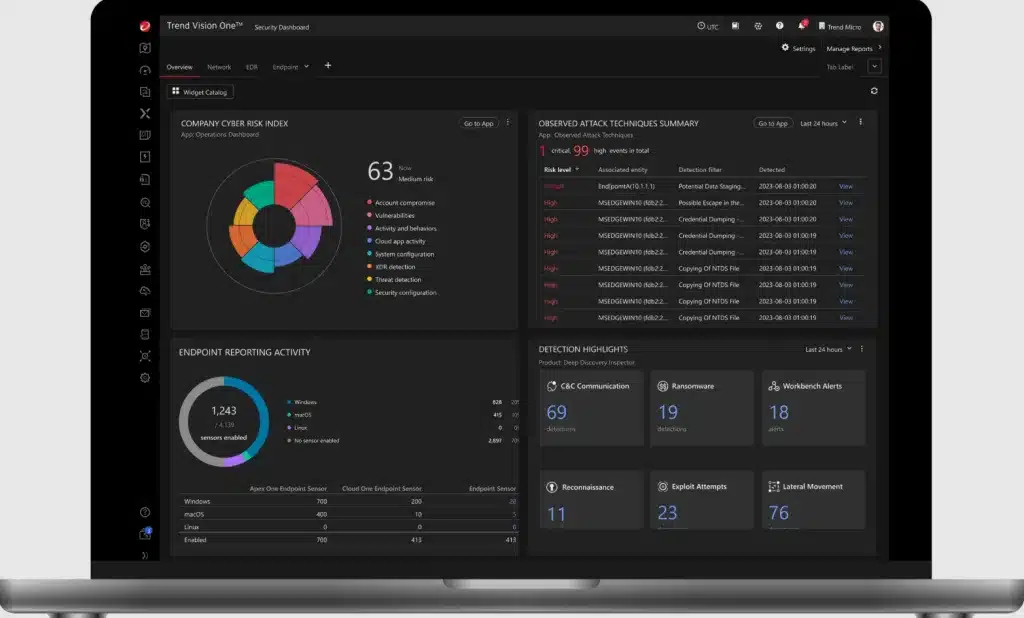Expand Manage Reports chevron link
The width and height of the screenshot is (1024, 618).
[854, 48]
